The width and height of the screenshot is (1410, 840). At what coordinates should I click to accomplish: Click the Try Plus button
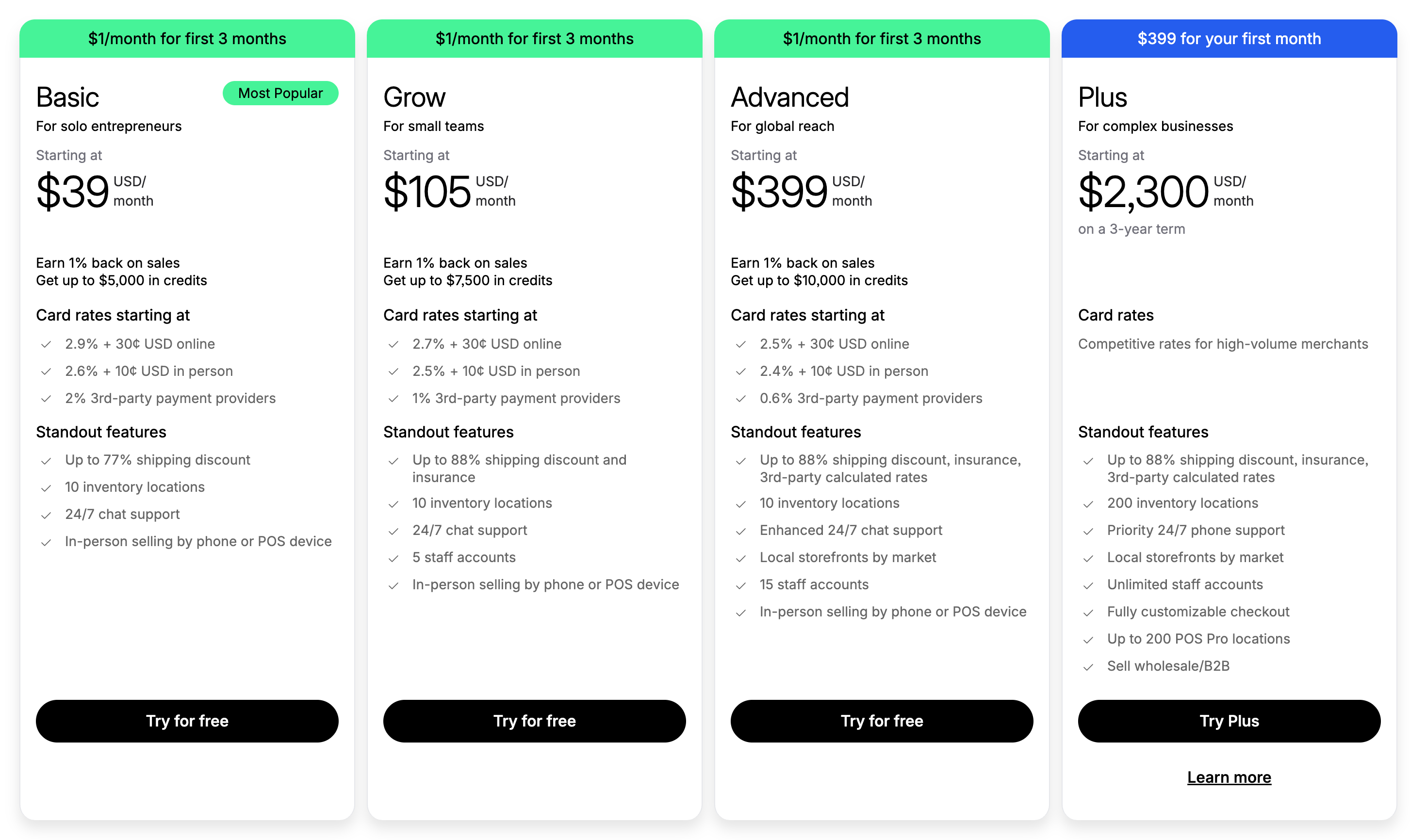pos(1229,721)
